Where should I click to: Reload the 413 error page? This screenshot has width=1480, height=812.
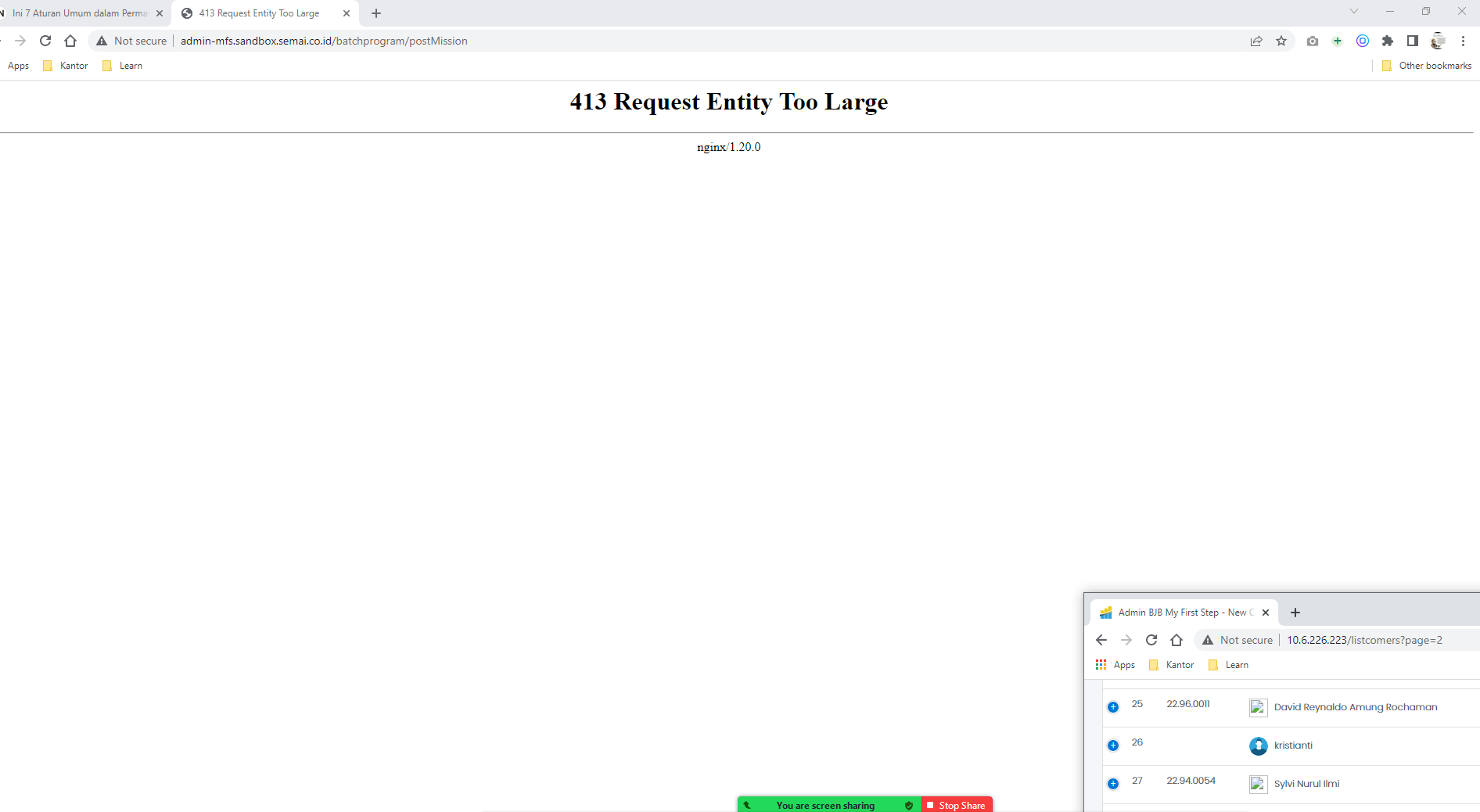click(x=45, y=41)
